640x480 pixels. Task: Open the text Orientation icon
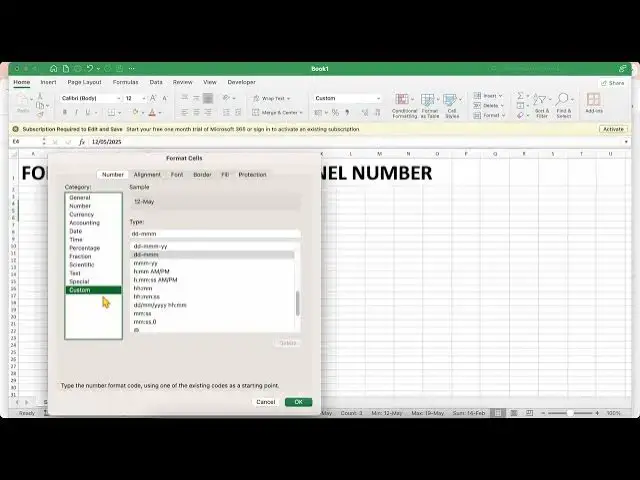pyautogui.click(x=226, y=98)
